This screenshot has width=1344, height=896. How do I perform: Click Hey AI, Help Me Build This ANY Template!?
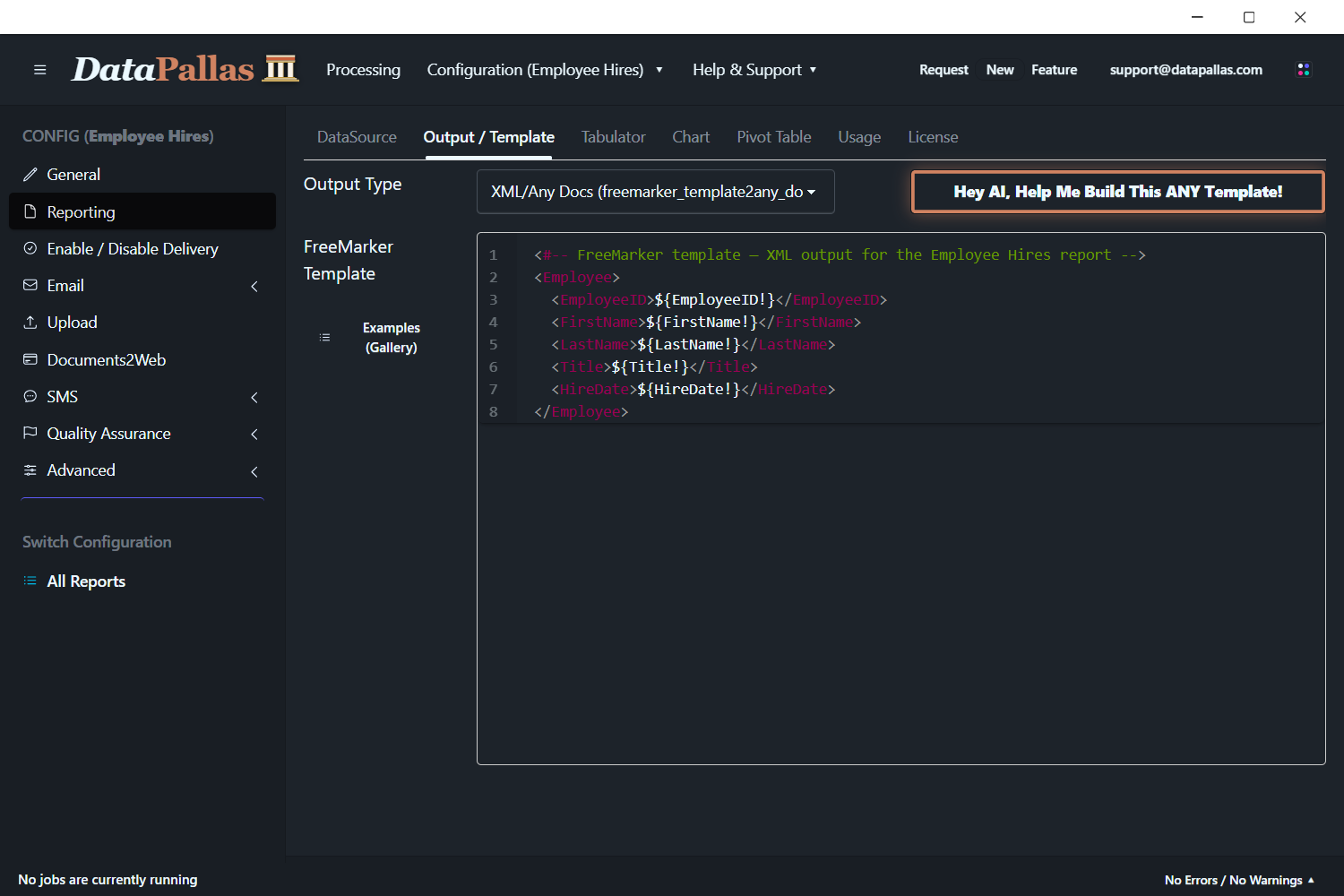click(1117, 192)
